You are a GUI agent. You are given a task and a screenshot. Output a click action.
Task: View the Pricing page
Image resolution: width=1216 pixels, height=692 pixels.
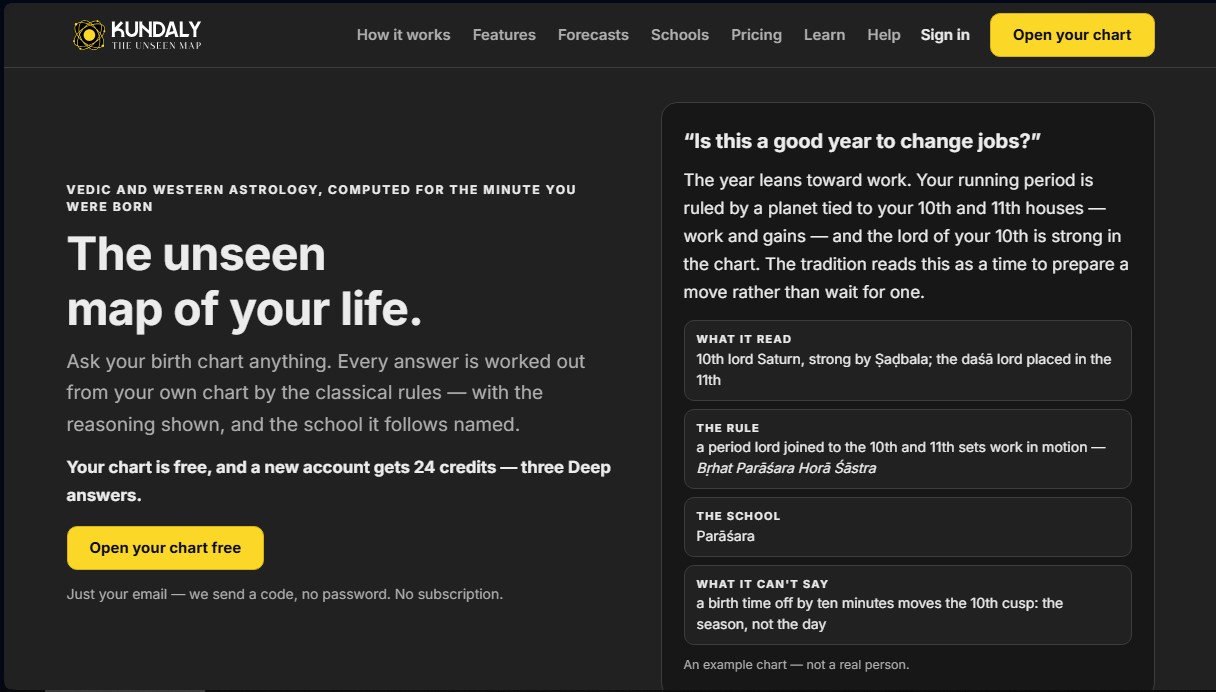[756, 35]
